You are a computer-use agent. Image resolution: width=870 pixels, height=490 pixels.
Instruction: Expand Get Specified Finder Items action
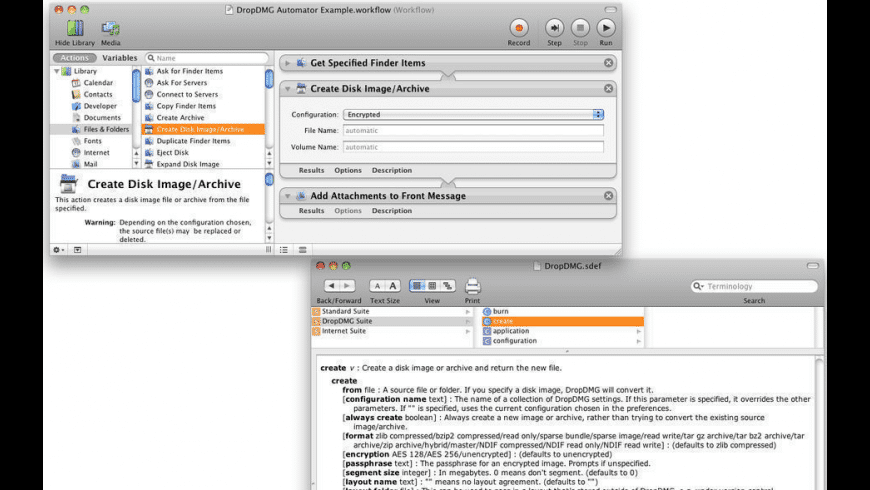tap(287, 63)
